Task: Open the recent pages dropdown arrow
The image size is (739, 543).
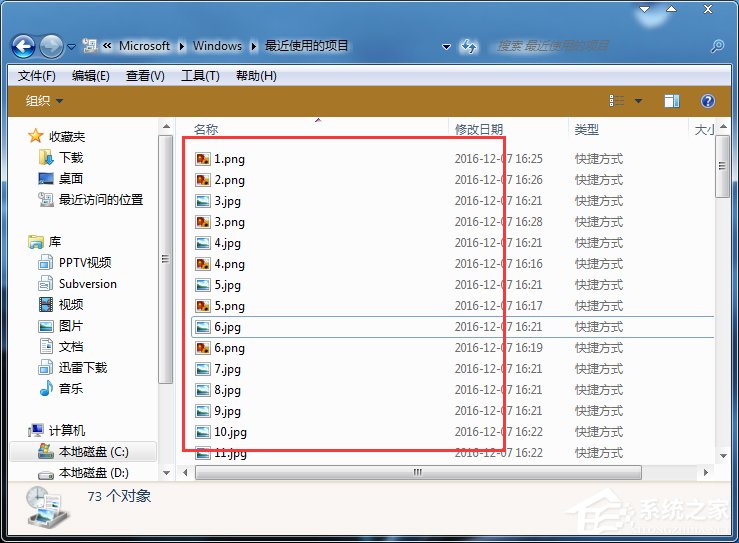Action: pyautogui.click(x=72, y=47)
